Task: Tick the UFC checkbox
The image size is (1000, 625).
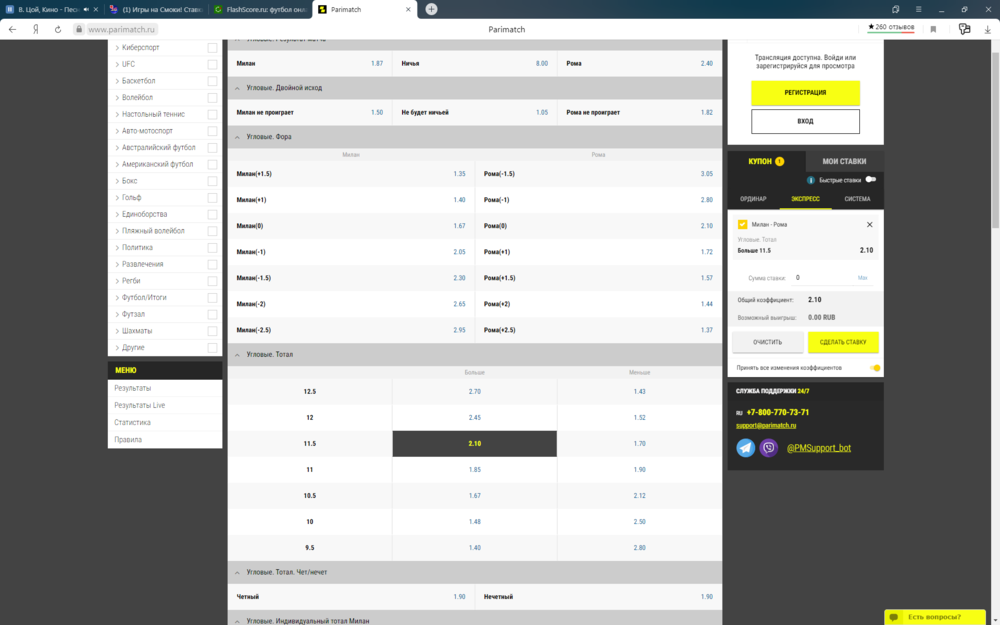Action: point(212,64)
